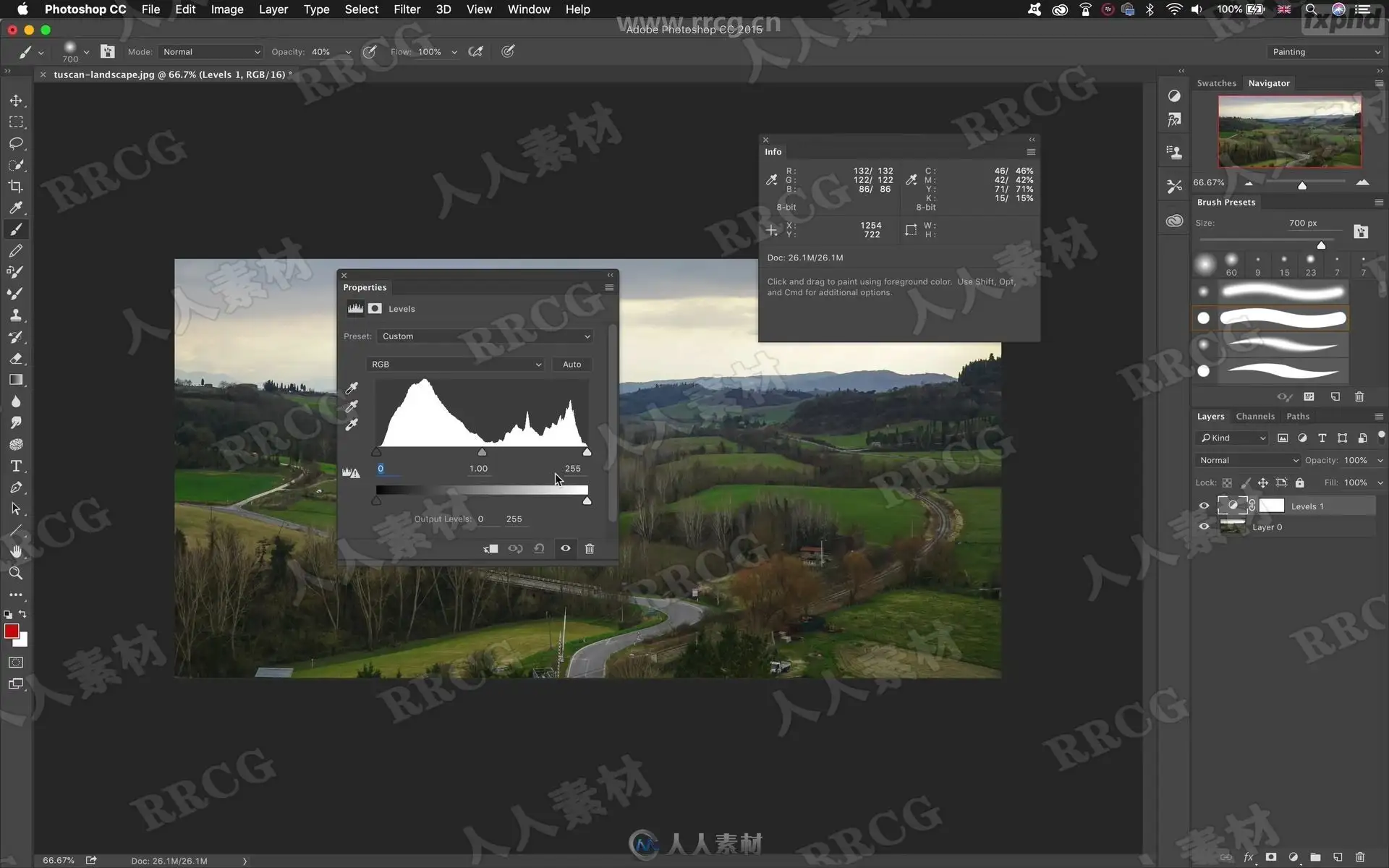Image resolution: width=1389 pixels, height=868 pixels.
Task: Select the Zoom tool
Action: 16,574
